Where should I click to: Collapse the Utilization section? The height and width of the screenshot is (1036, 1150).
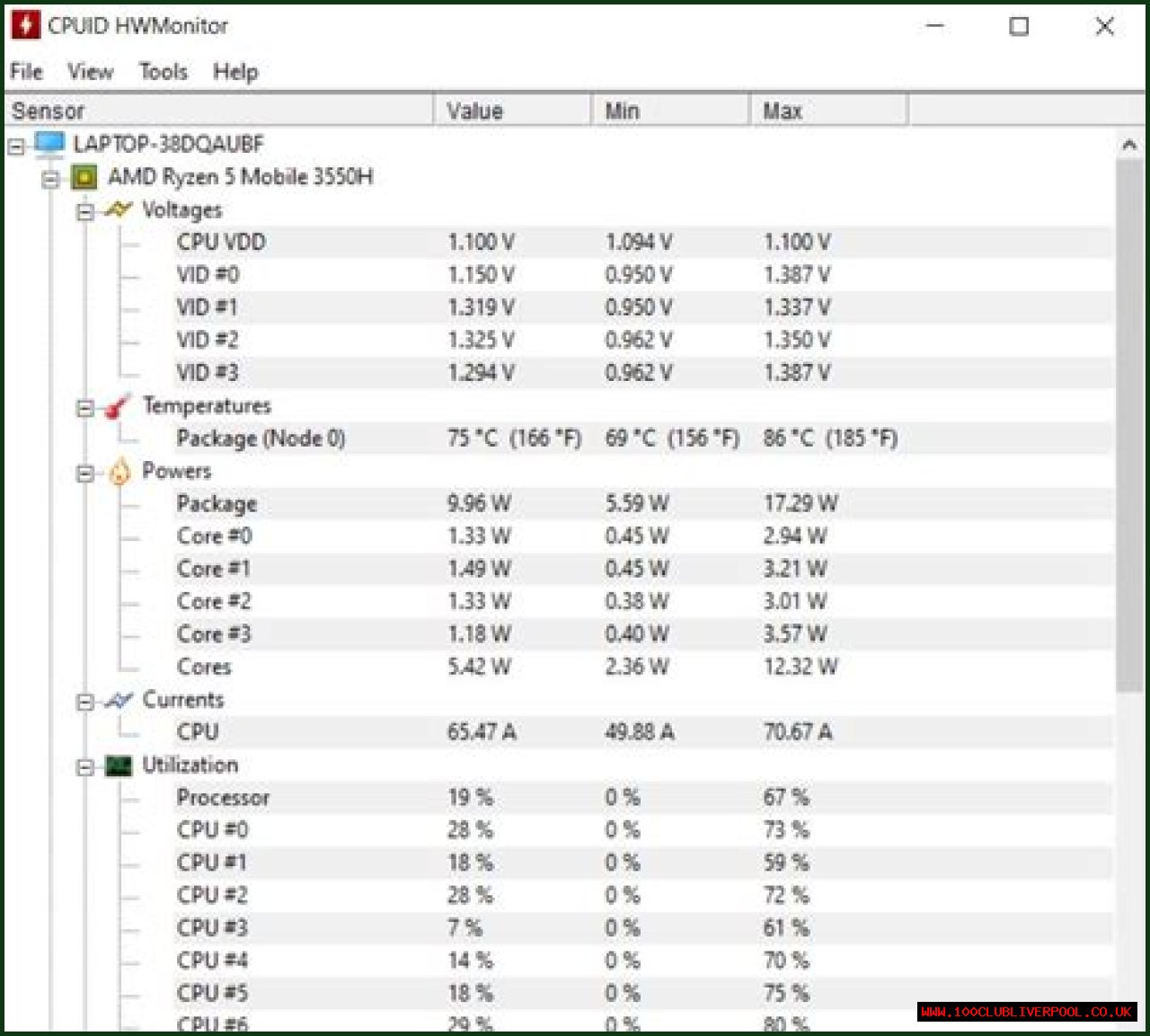click(x=85, y=767)
